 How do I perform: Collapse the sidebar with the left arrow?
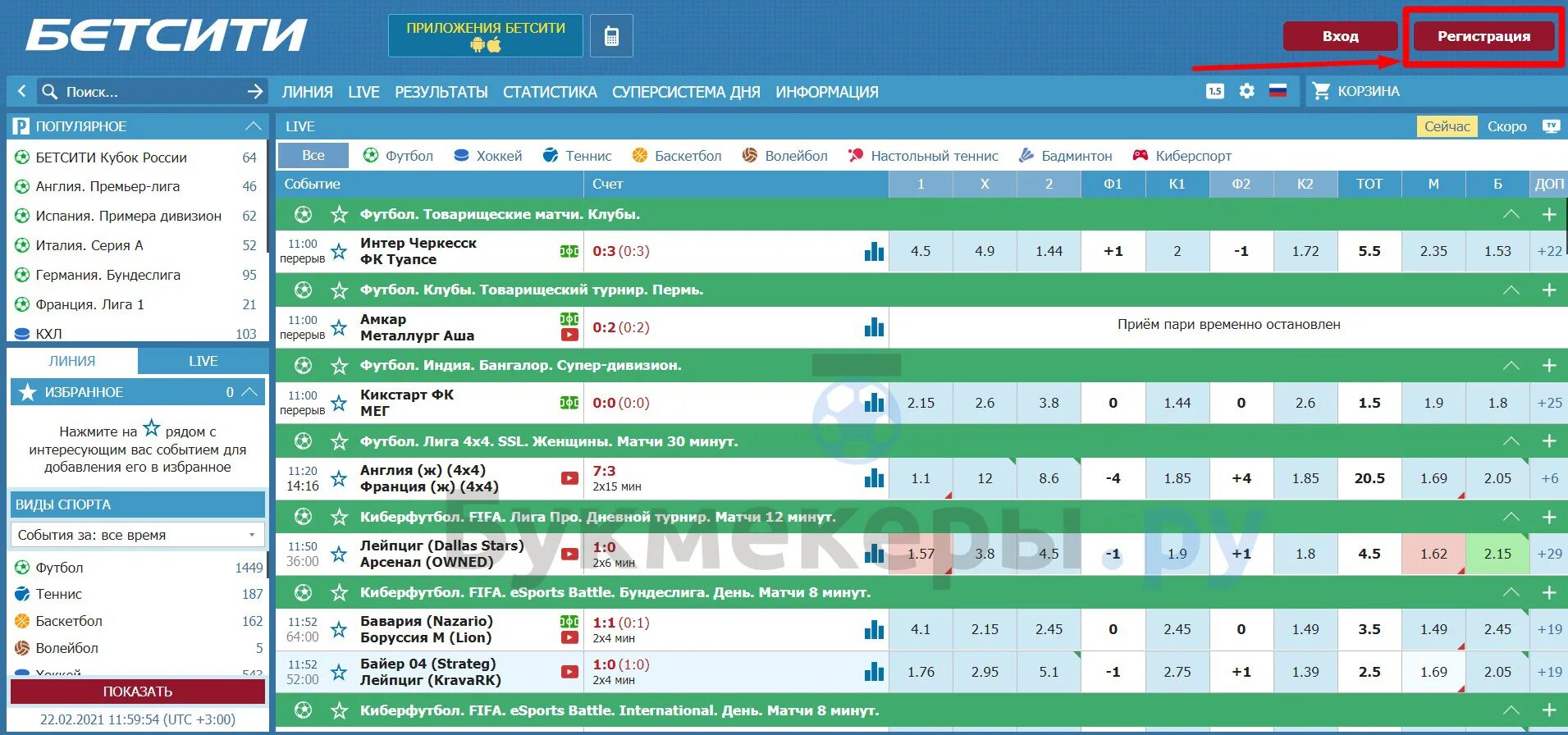(21, 92)
